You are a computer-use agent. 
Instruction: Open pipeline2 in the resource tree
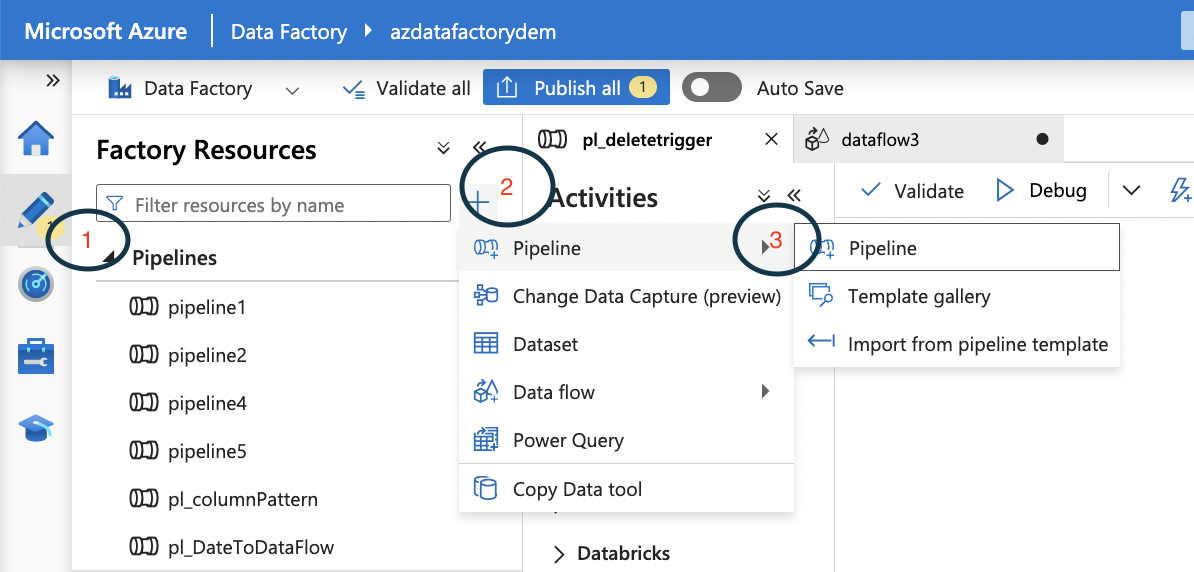[x=207, y=356]
